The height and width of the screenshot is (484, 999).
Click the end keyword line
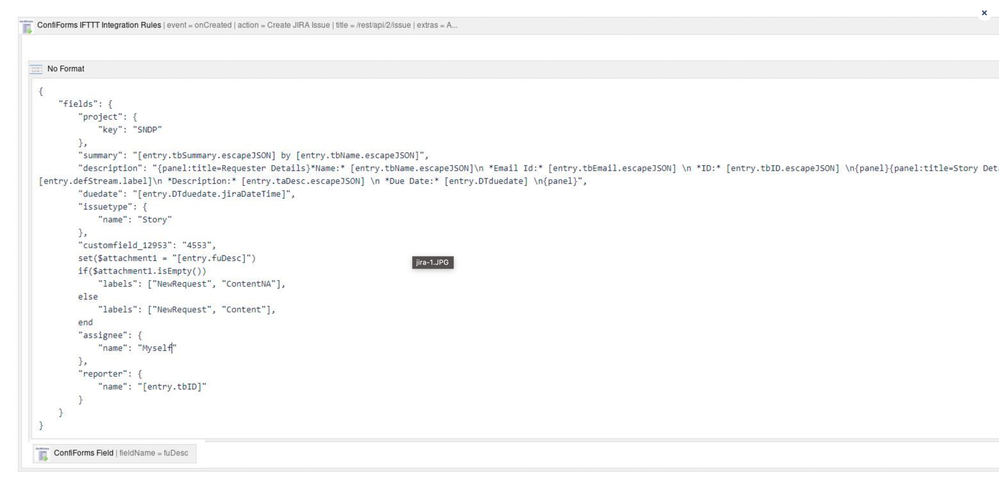(85, 322)
